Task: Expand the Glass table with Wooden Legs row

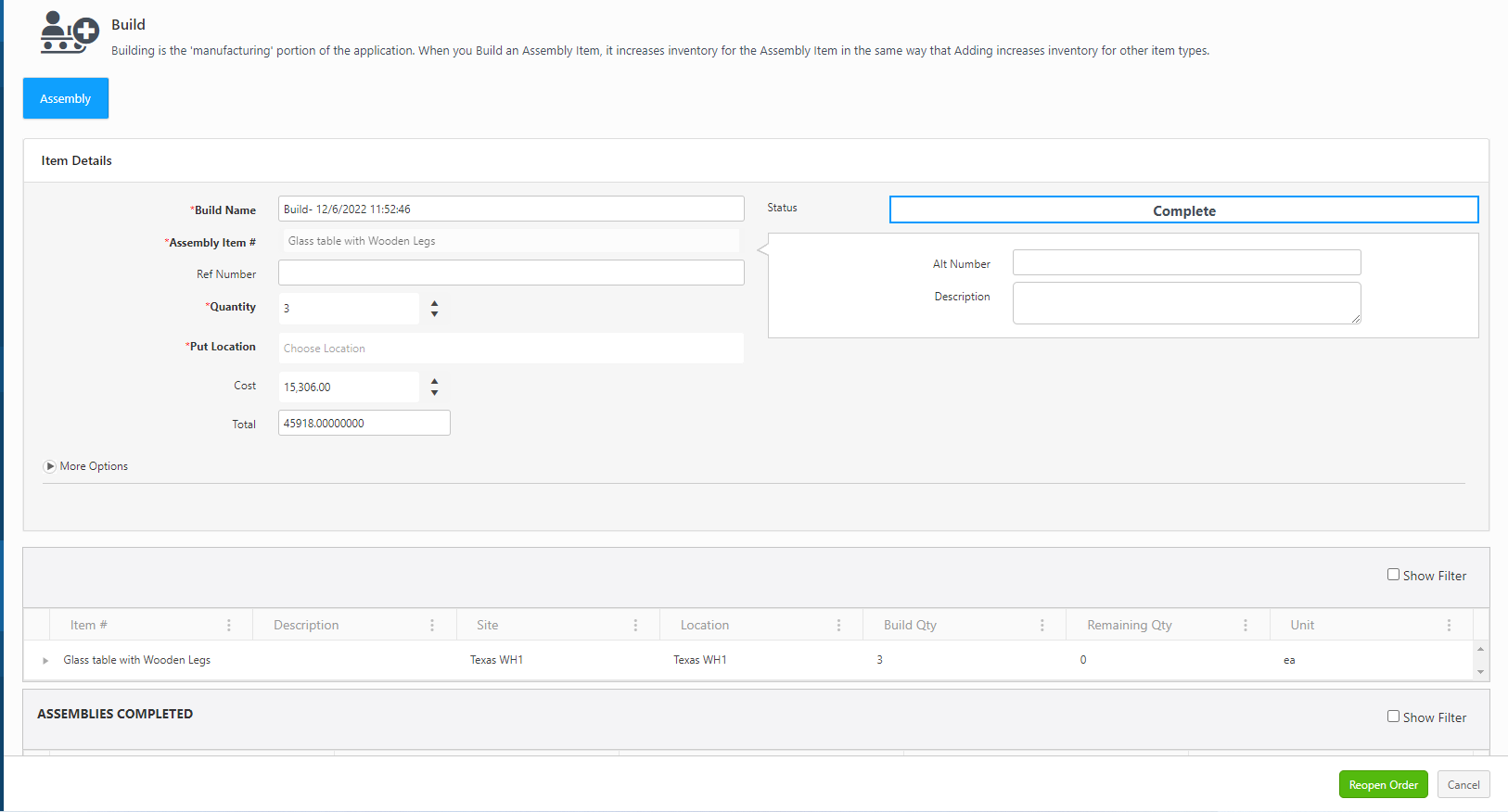Action: click(x=45, y=661)
